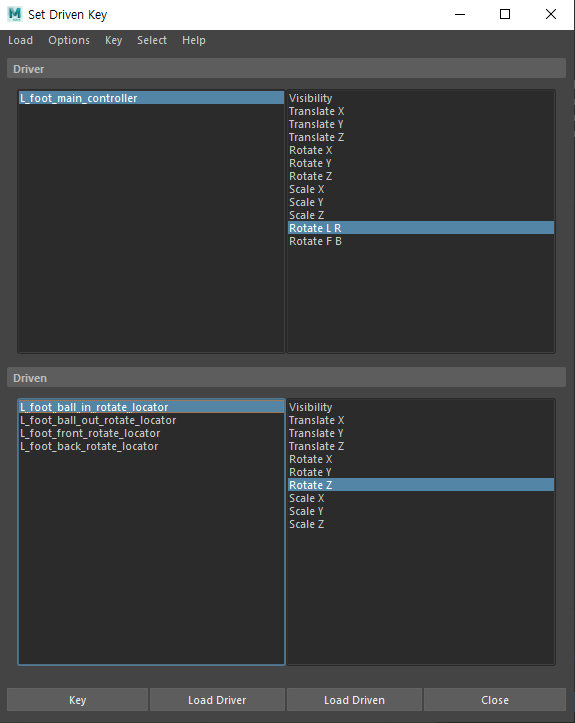The image size is (575, 723).
Task: Select Rotate Y in Driven attributes
Action: coord(421,472)
